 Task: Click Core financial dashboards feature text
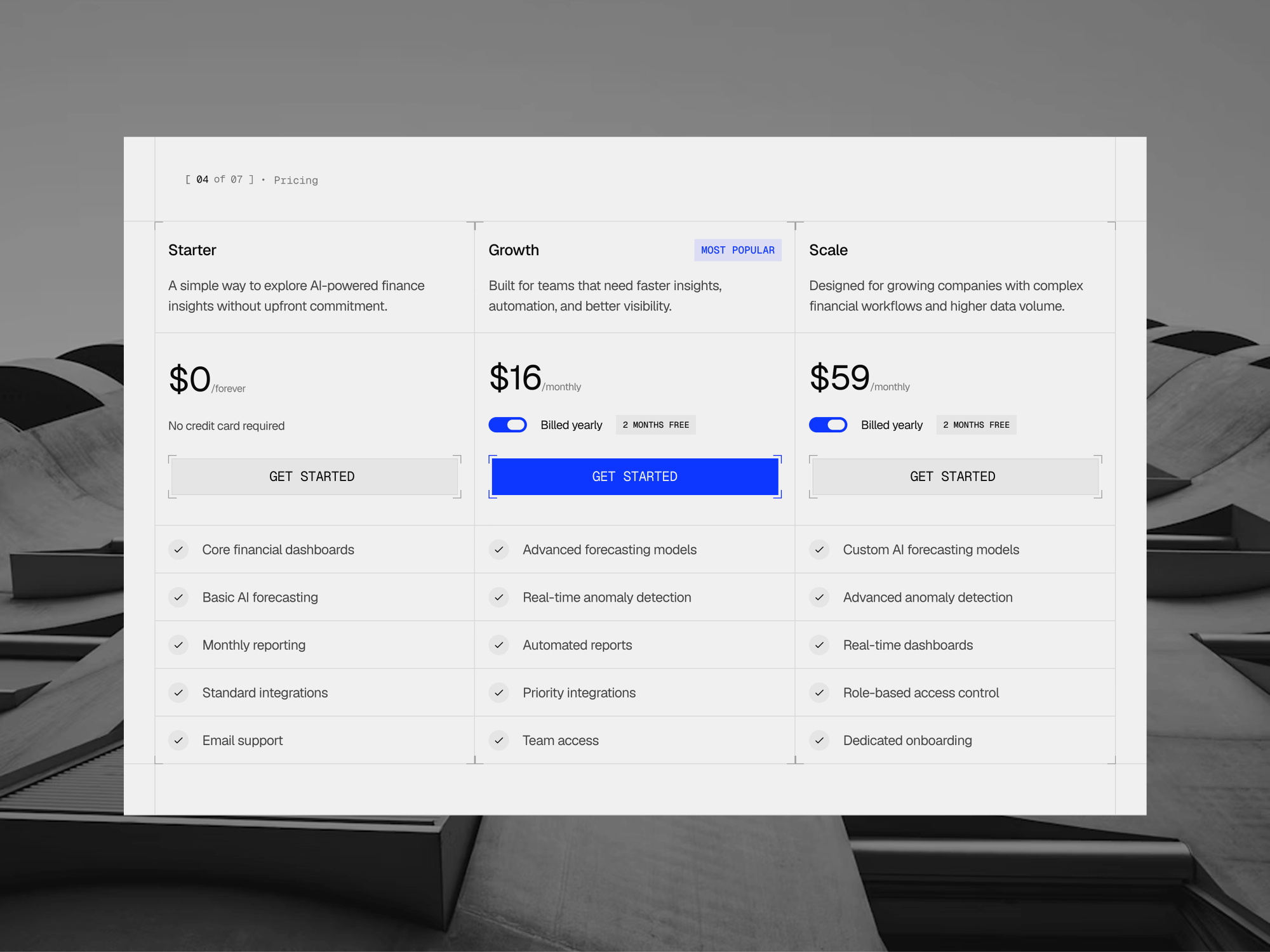pyautogui.click(x=278, y=550)
